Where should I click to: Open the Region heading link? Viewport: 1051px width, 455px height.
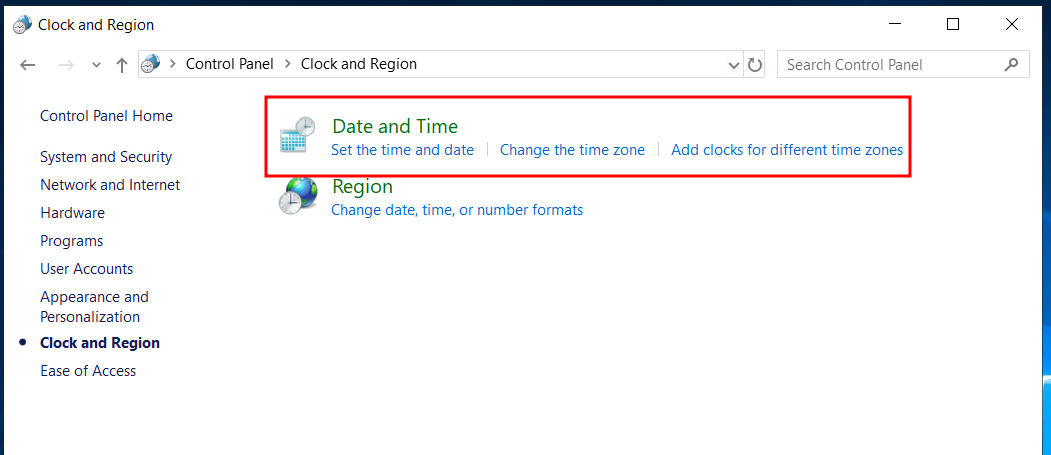pos(363,186)
